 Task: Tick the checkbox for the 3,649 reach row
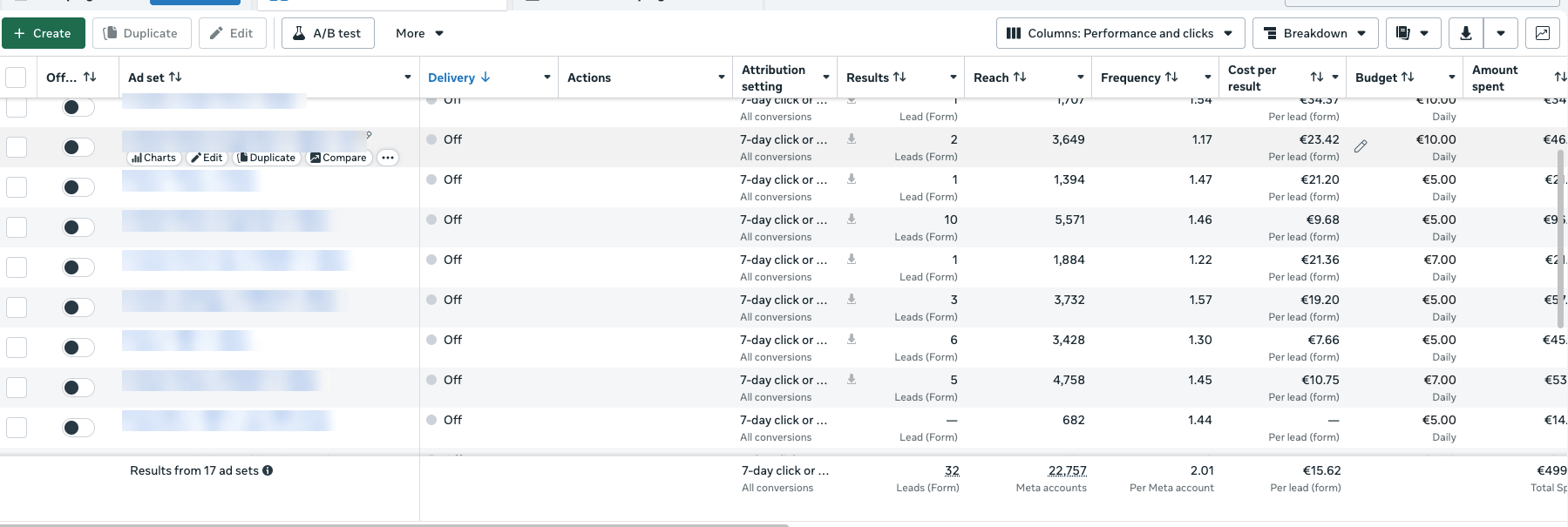[x=16, y=147]
